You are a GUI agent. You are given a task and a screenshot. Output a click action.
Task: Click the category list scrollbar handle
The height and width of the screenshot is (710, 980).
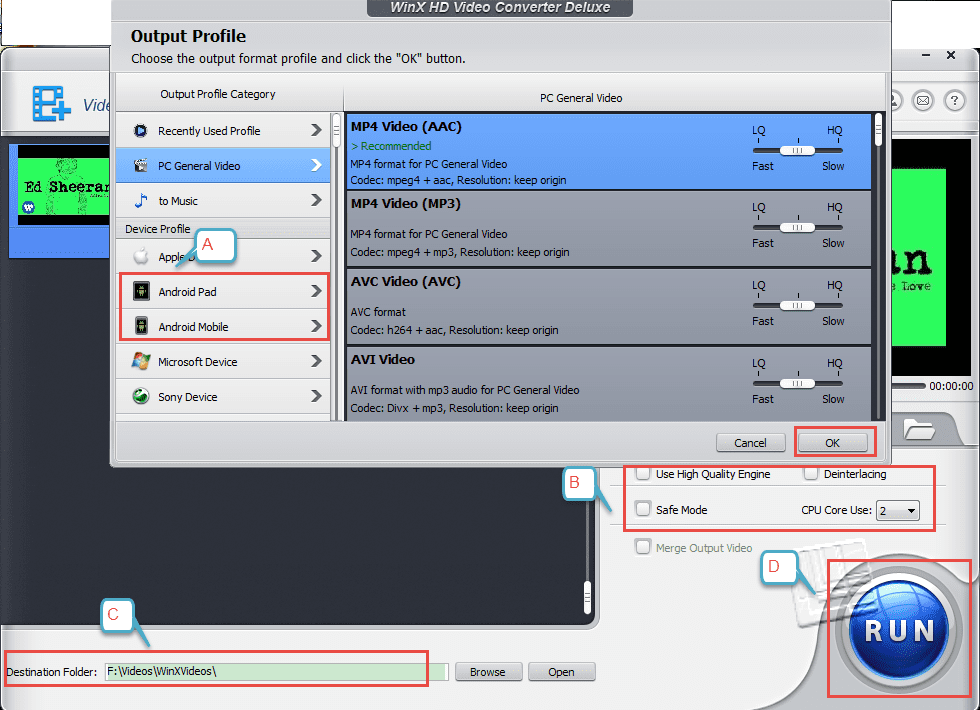[x=336, y=131]
